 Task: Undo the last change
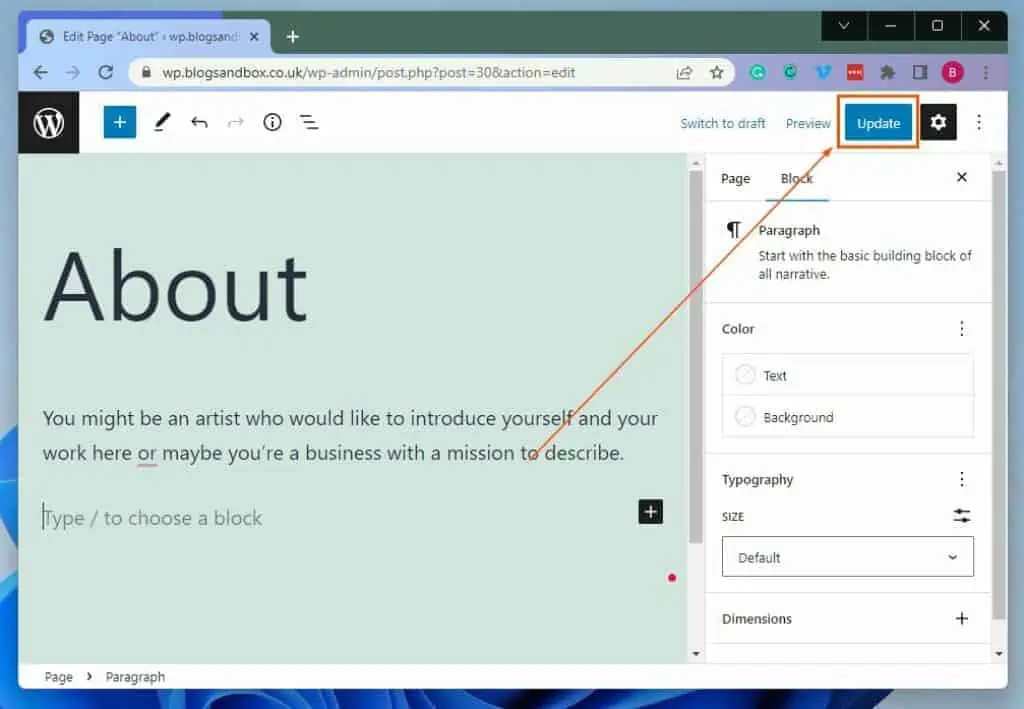coord(199,122)
